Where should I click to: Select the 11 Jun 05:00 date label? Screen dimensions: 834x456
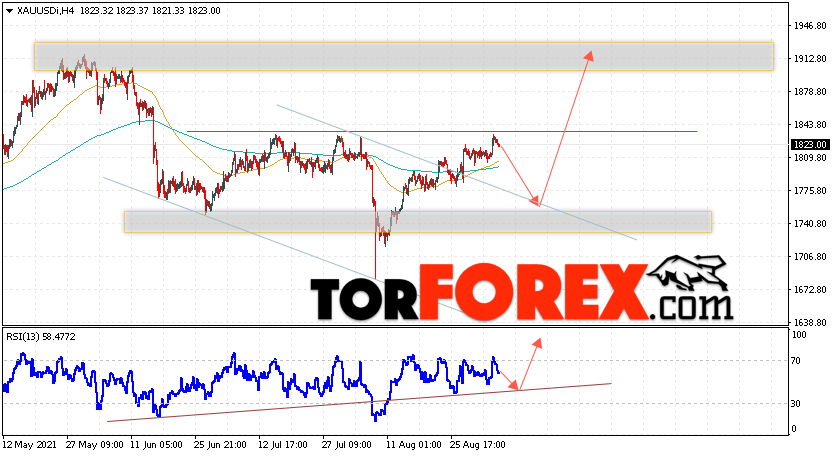(156, 444)
